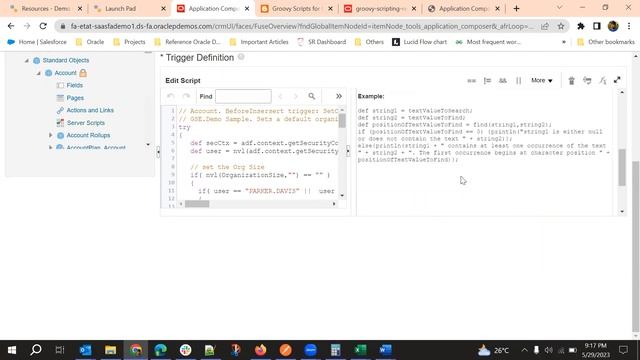Click the erase script trash icon
640x360 pixels.
(571, 81)
